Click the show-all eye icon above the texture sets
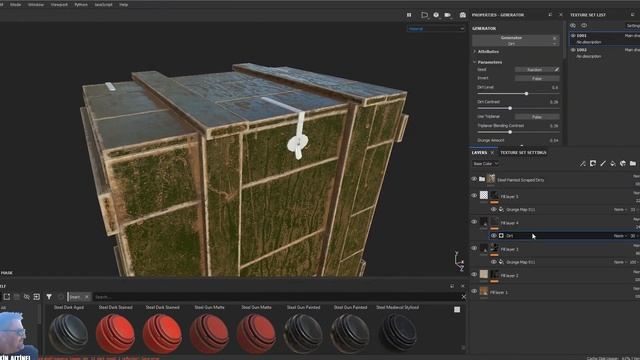The image size is (640, 360). point(584,25)
